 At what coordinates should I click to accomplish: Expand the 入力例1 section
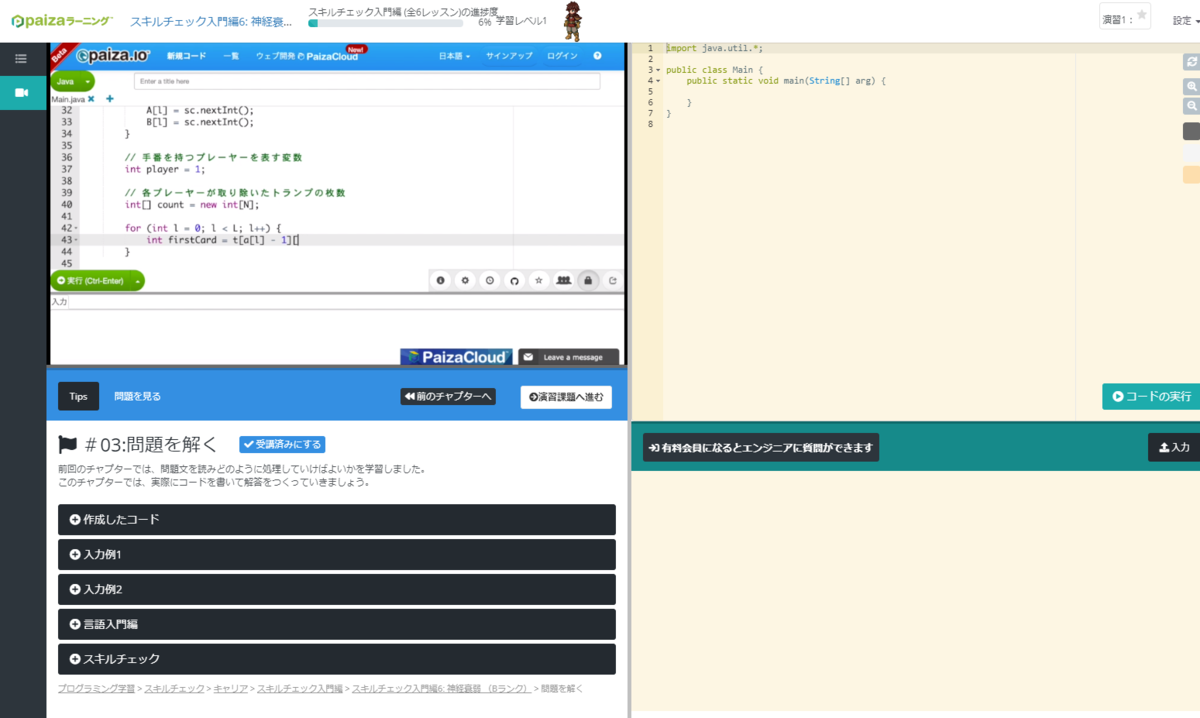(x=337, y=554)
